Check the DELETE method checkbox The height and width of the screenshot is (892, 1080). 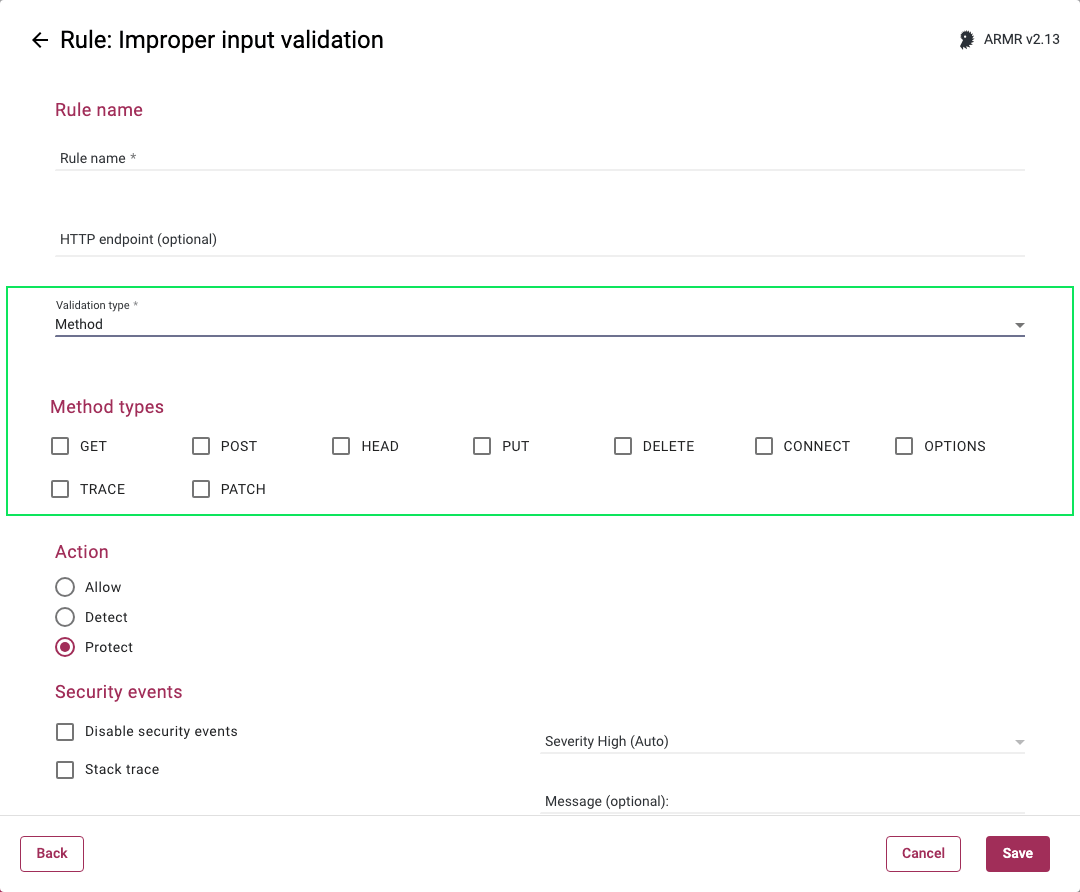623,446
